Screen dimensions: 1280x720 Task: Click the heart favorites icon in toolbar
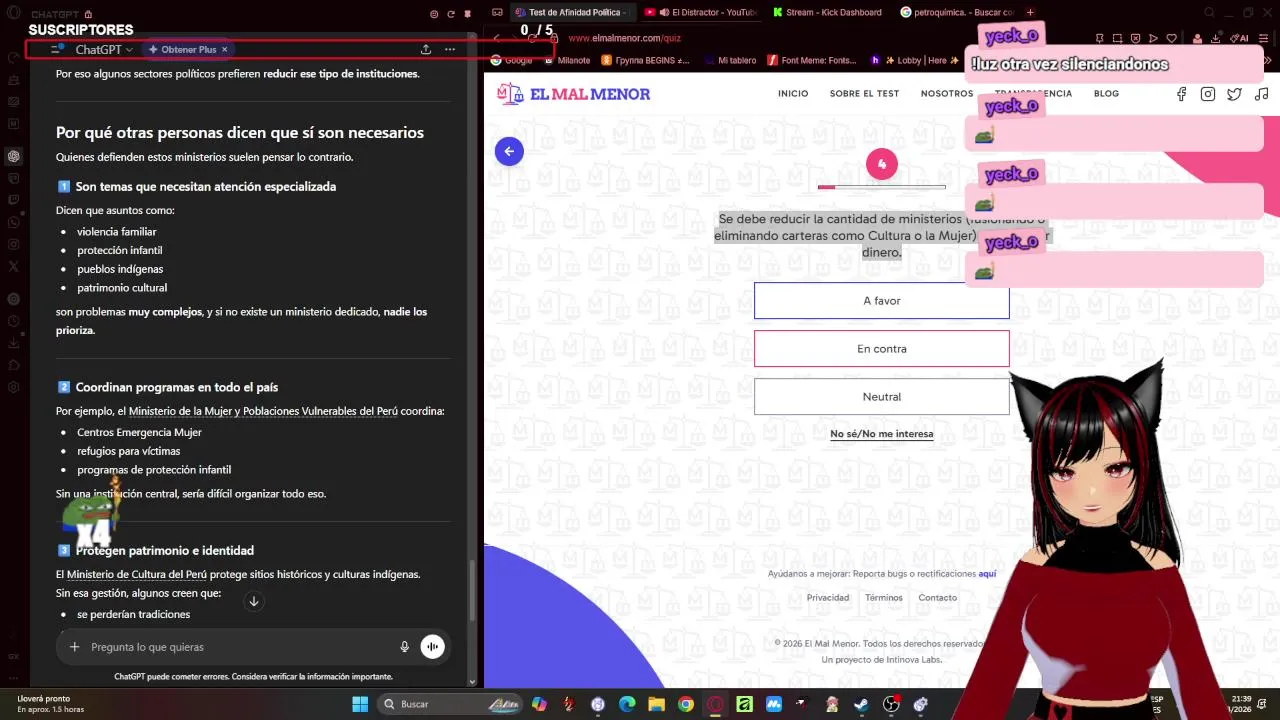point(1171,38)
